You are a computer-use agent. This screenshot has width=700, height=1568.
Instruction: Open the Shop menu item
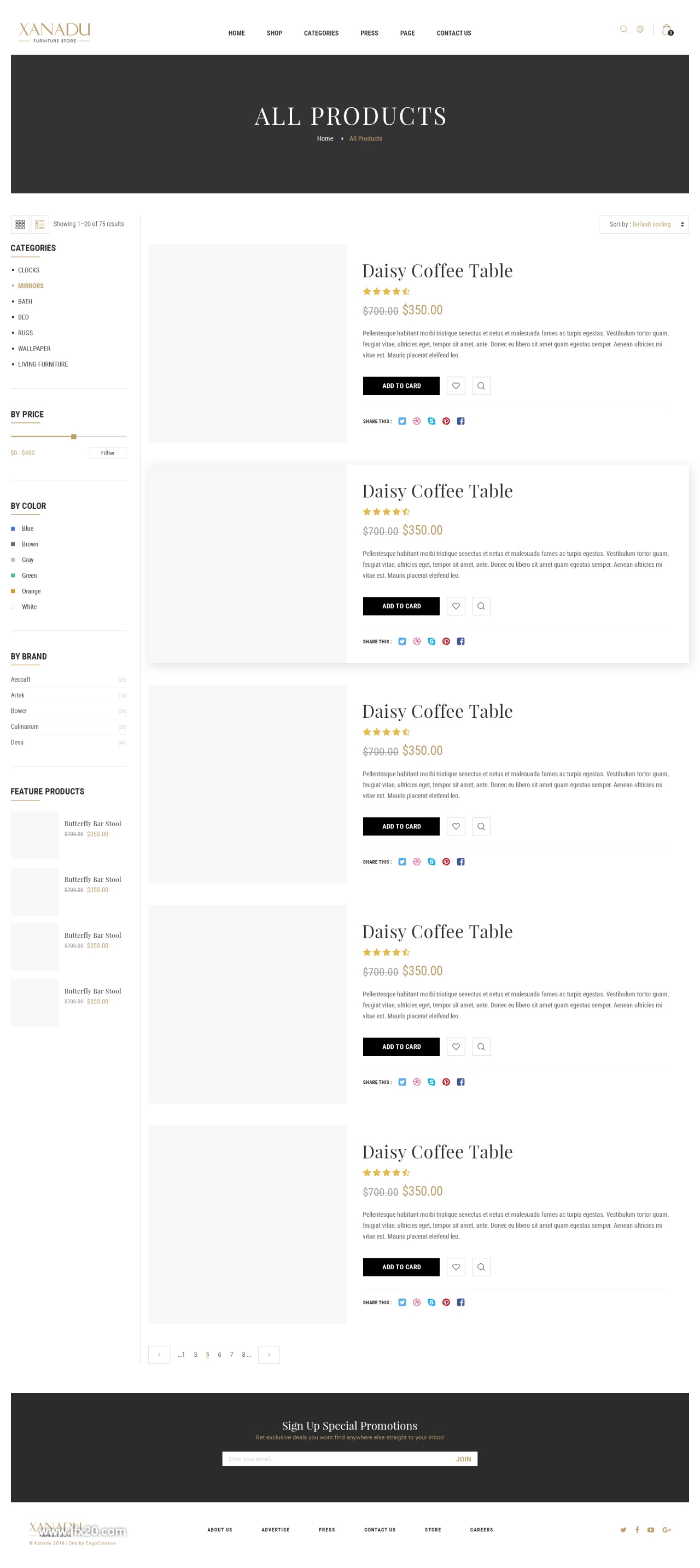pos(274,33)
